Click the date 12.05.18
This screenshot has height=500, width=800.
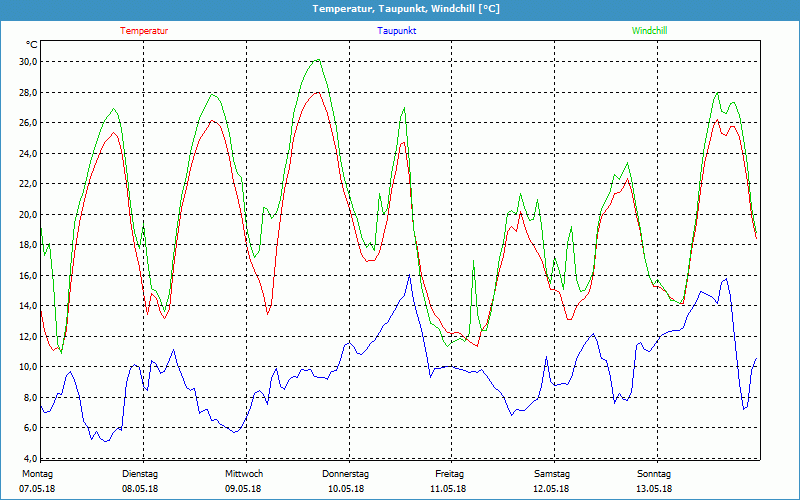point(551,489)
